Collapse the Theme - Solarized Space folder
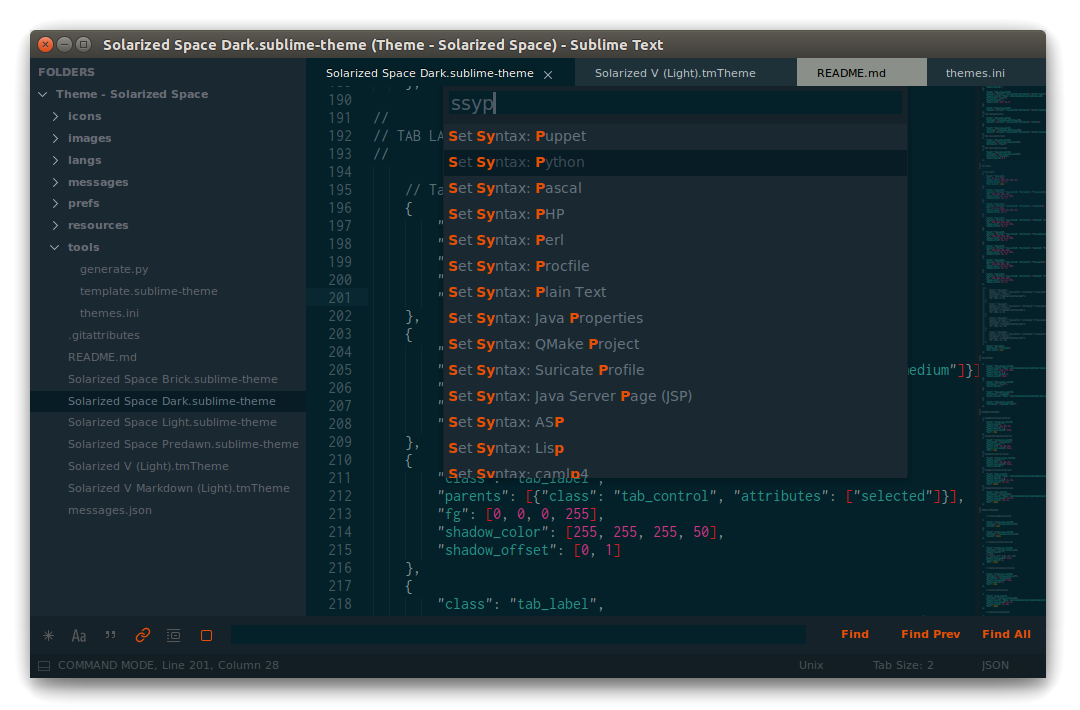Image resolution: width=1080 pixels, height=710 pixels. [x=43, y=94]
